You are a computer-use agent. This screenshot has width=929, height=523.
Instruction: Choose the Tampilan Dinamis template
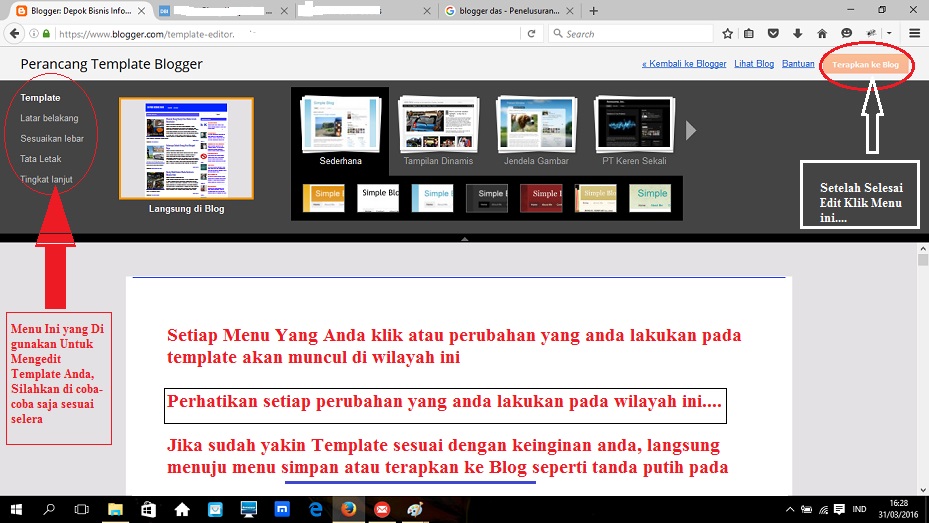(x=438, y=131)
